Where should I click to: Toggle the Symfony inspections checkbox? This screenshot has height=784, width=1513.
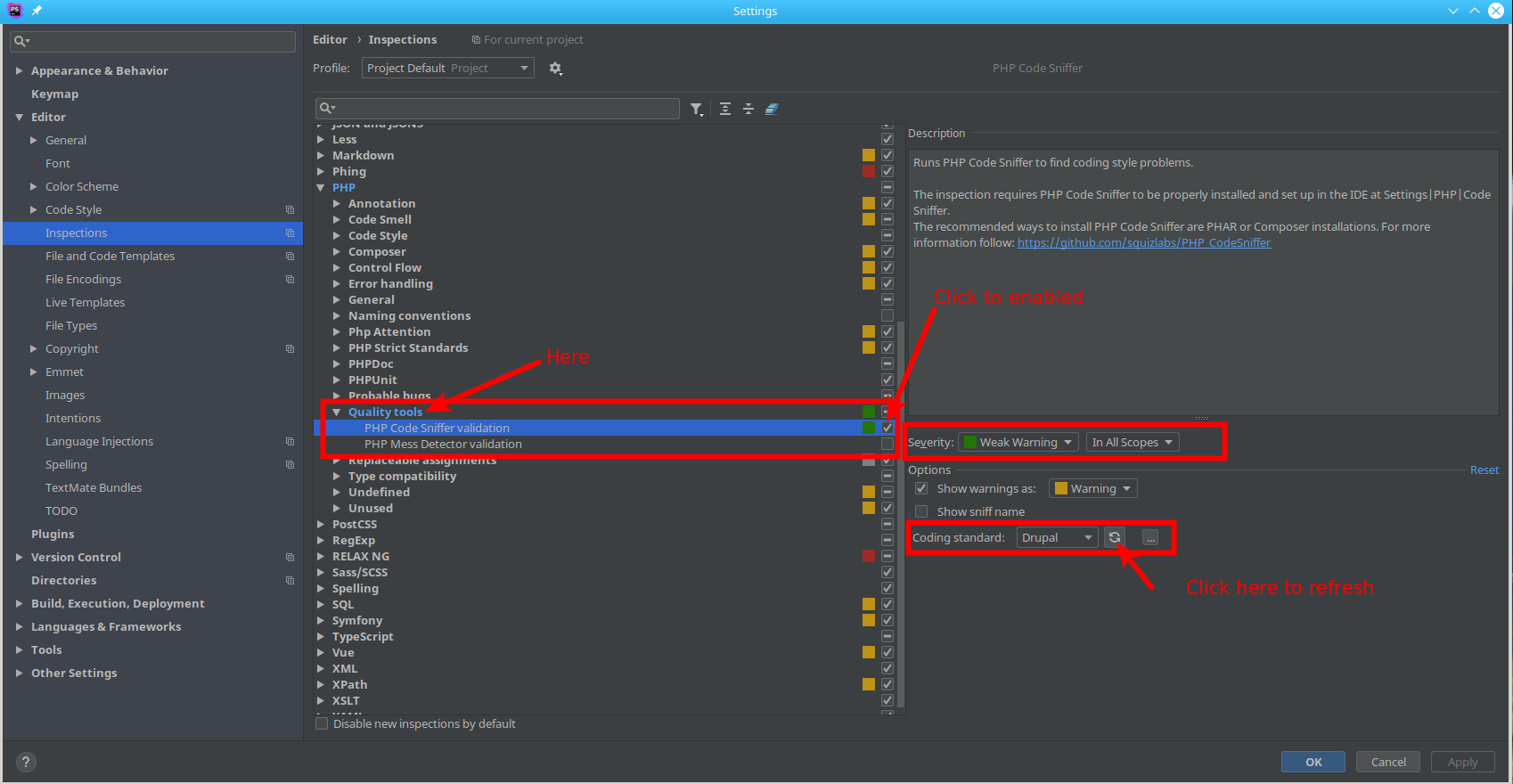tap(887, 620)
